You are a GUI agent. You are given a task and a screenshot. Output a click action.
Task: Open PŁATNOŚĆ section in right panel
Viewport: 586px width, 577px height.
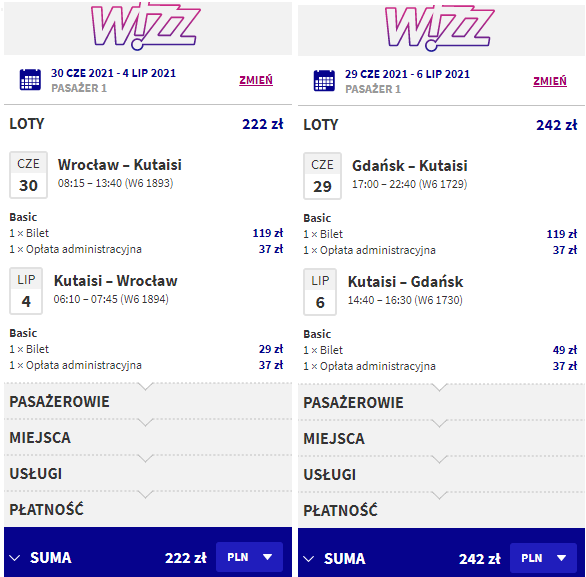[441, 510]
